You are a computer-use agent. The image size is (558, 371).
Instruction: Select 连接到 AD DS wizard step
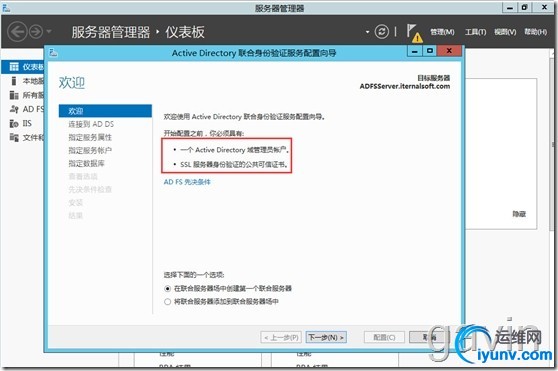(x=91, y=124)
